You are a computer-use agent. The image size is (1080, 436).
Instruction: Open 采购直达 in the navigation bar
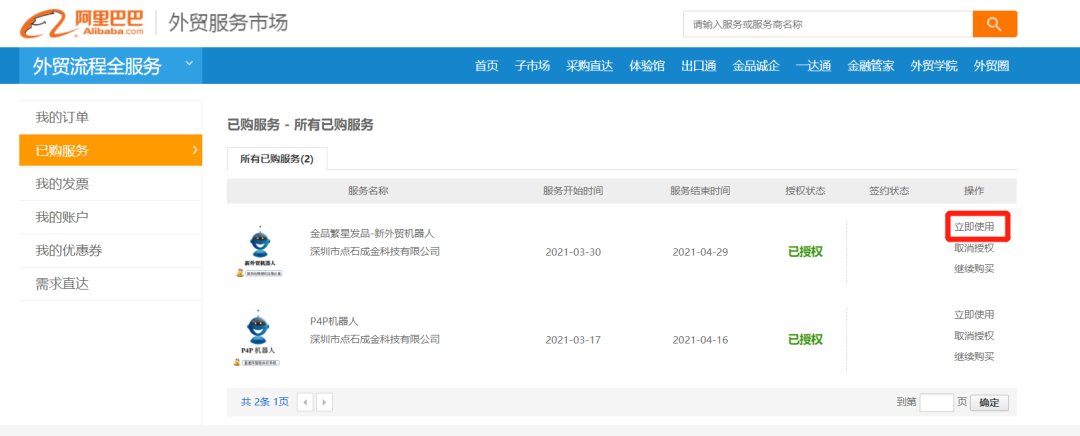tap(590, 66)
